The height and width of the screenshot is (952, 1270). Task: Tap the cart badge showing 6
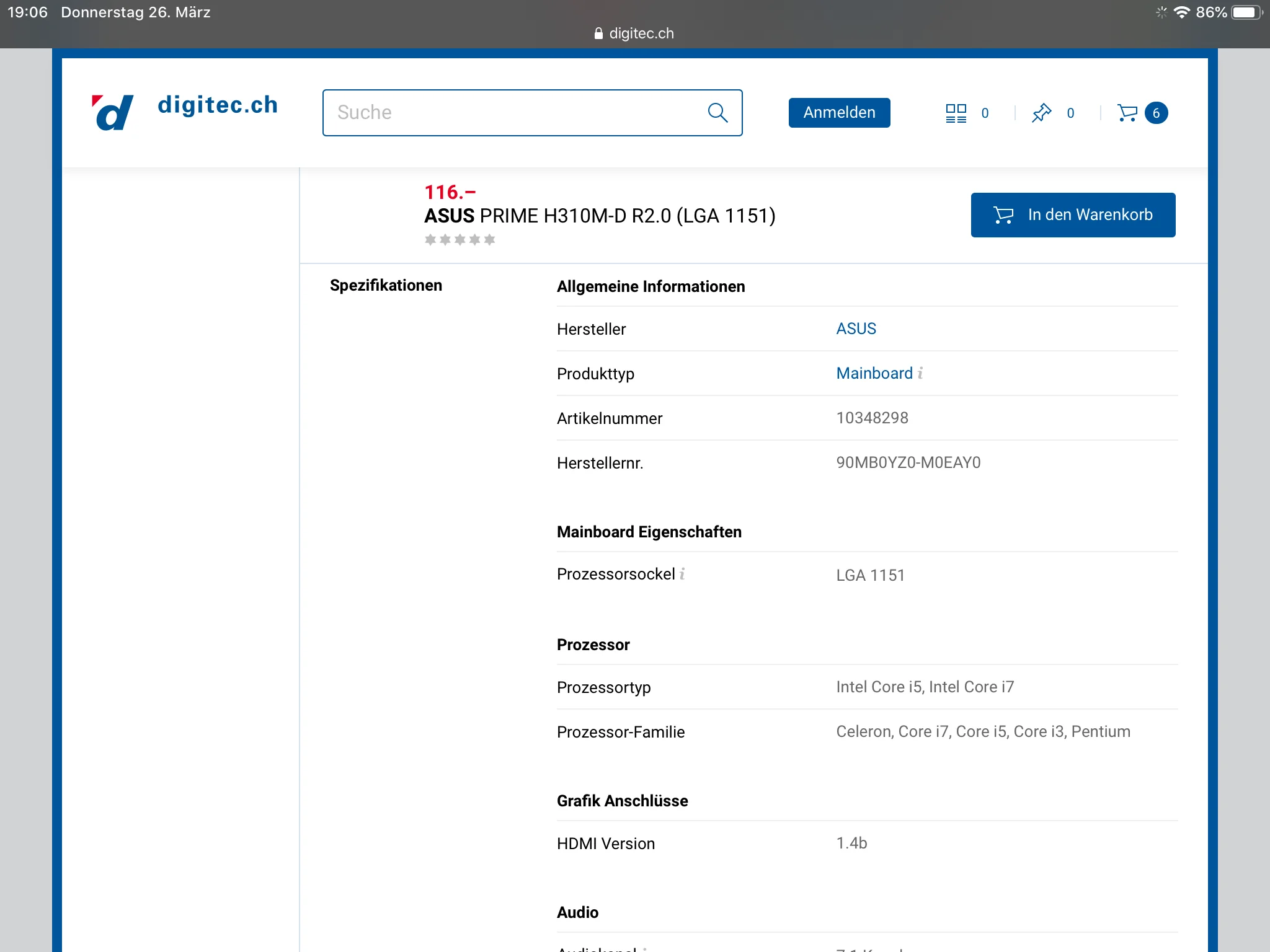[x=1156, y=113]
